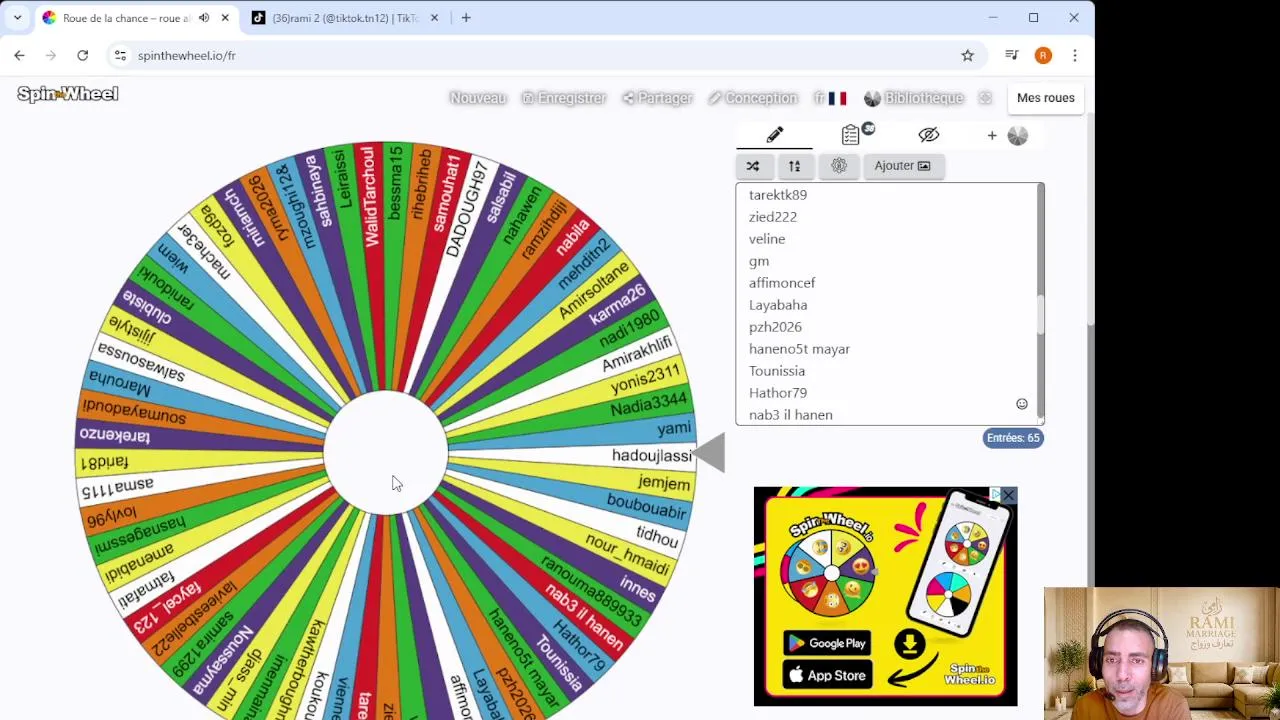This screenshot has width=1280, height=720.
Task: Open the Partager share menu
Action: click(657, 98)
